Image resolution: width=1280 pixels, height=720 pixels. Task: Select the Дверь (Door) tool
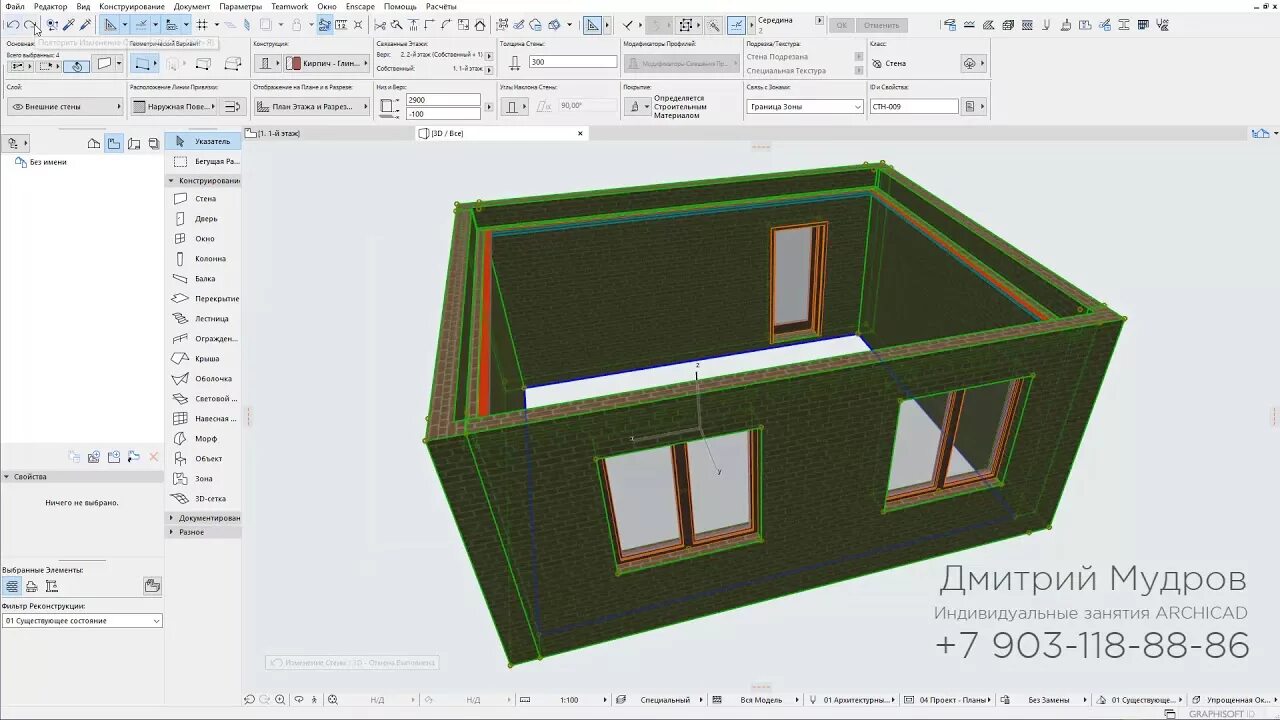click(203, 219)
